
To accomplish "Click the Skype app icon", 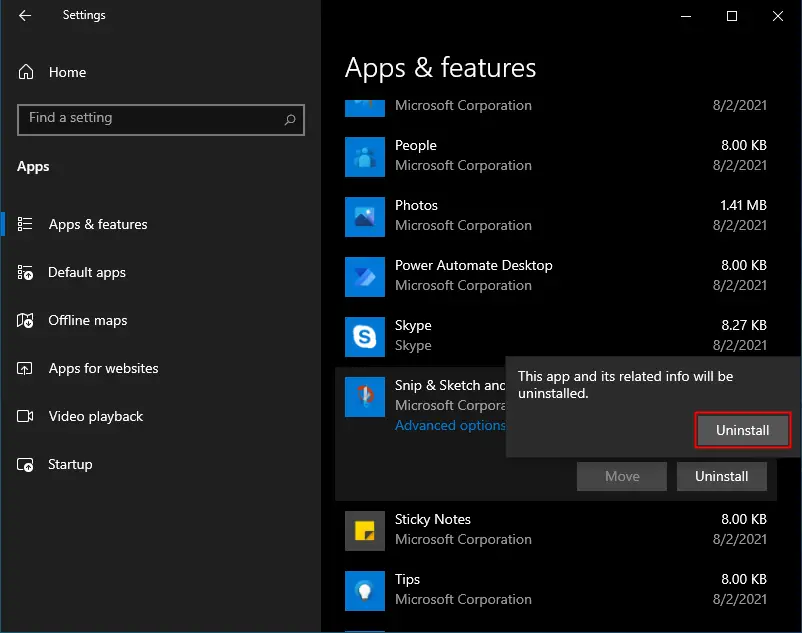I will [x=365, y=336].
